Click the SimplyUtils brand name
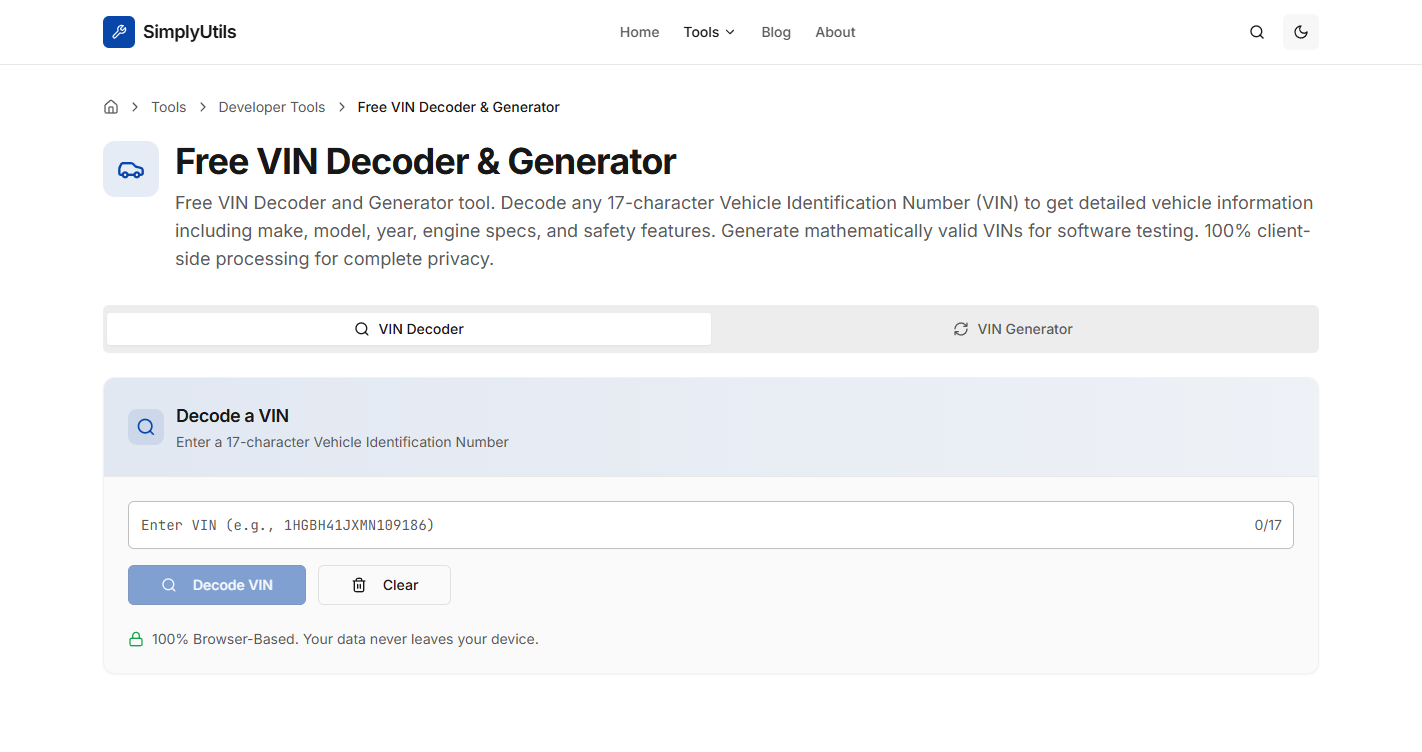1422x752 pixels. tap(190, 32)
